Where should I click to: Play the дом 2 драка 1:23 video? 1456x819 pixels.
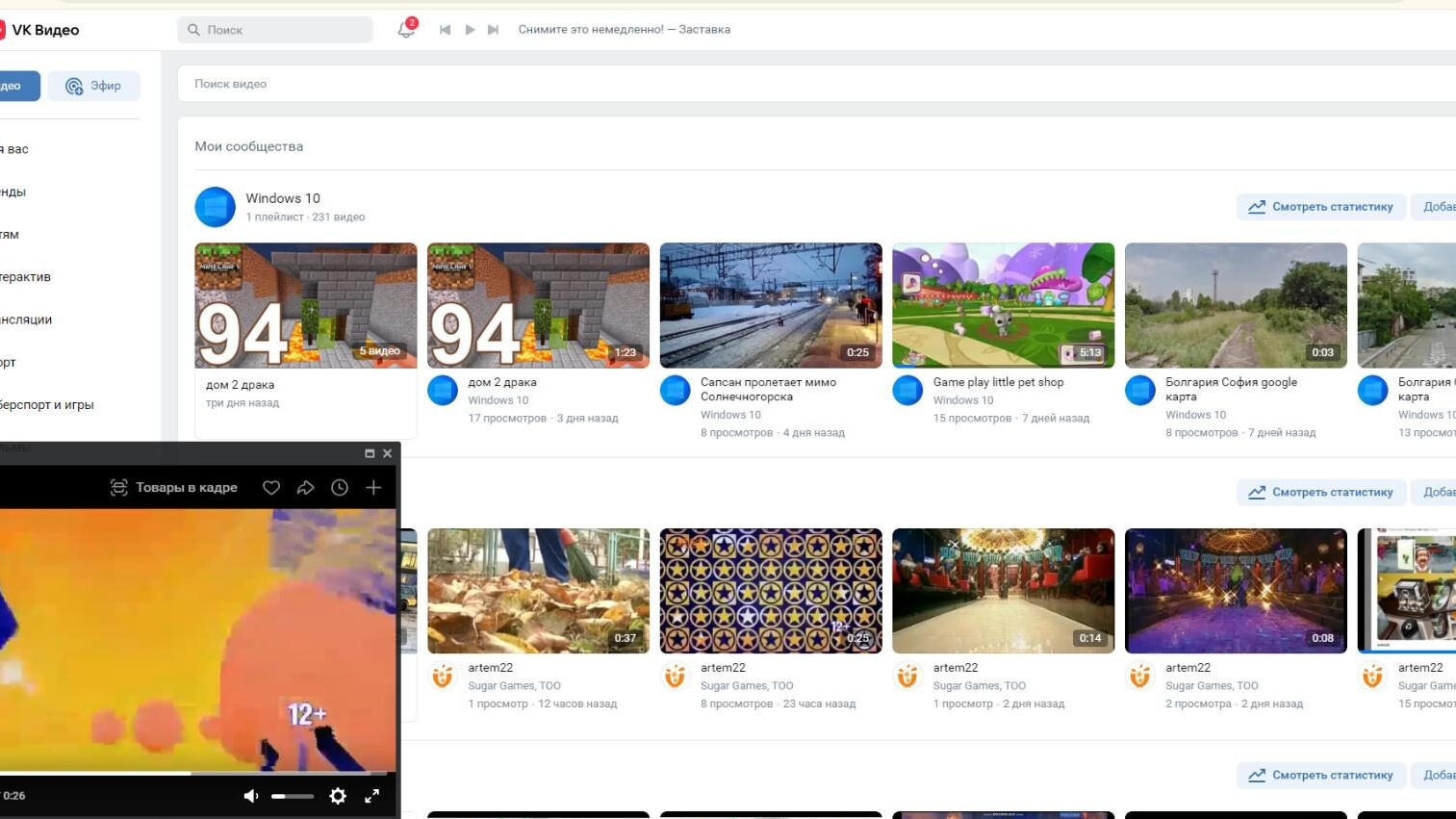point(538,305)
